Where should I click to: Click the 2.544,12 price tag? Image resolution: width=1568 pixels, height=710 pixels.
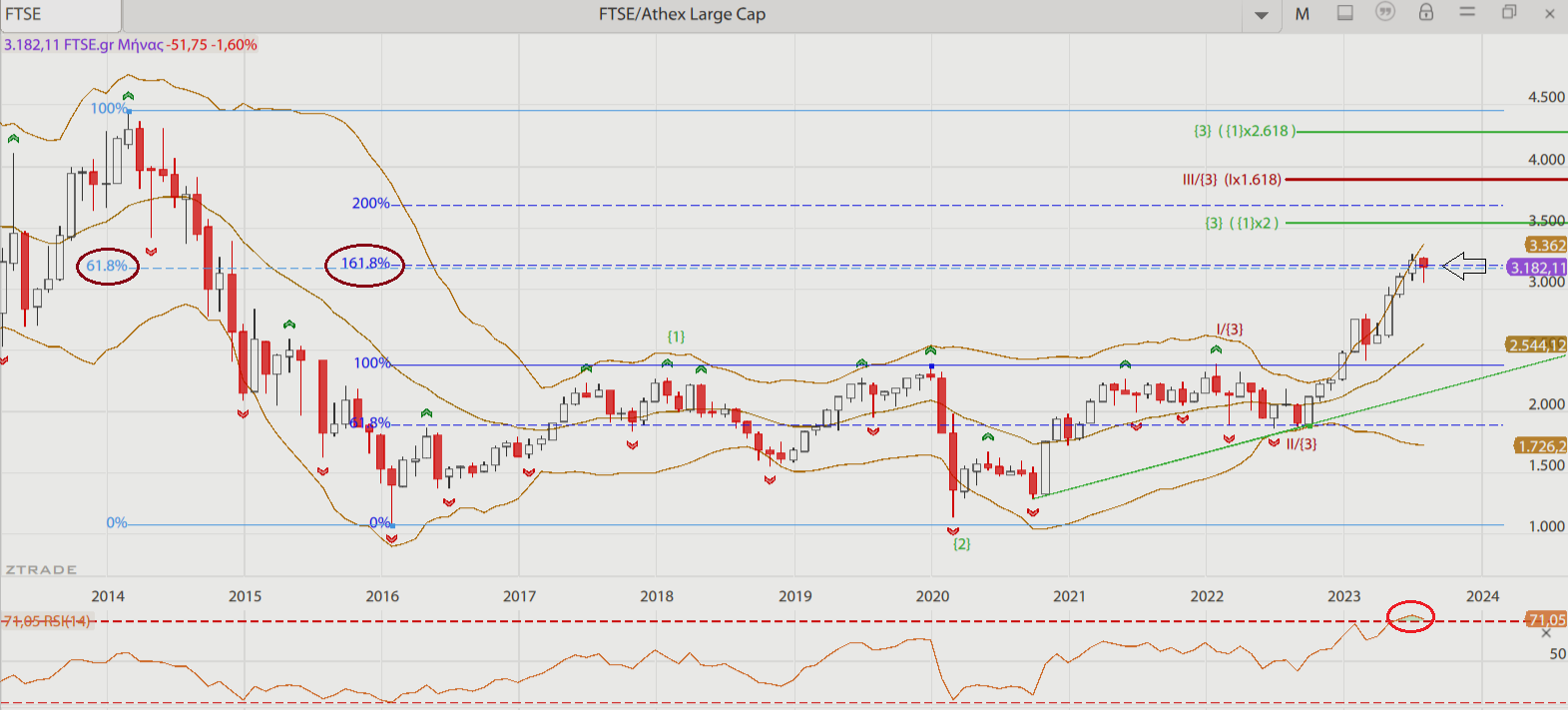click(x=1536, y=345)
